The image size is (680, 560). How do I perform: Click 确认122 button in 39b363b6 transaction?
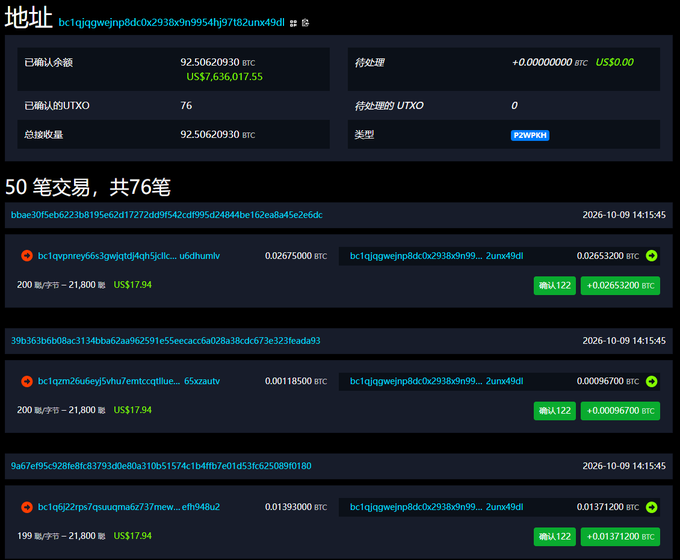click(x=555, y=411)
